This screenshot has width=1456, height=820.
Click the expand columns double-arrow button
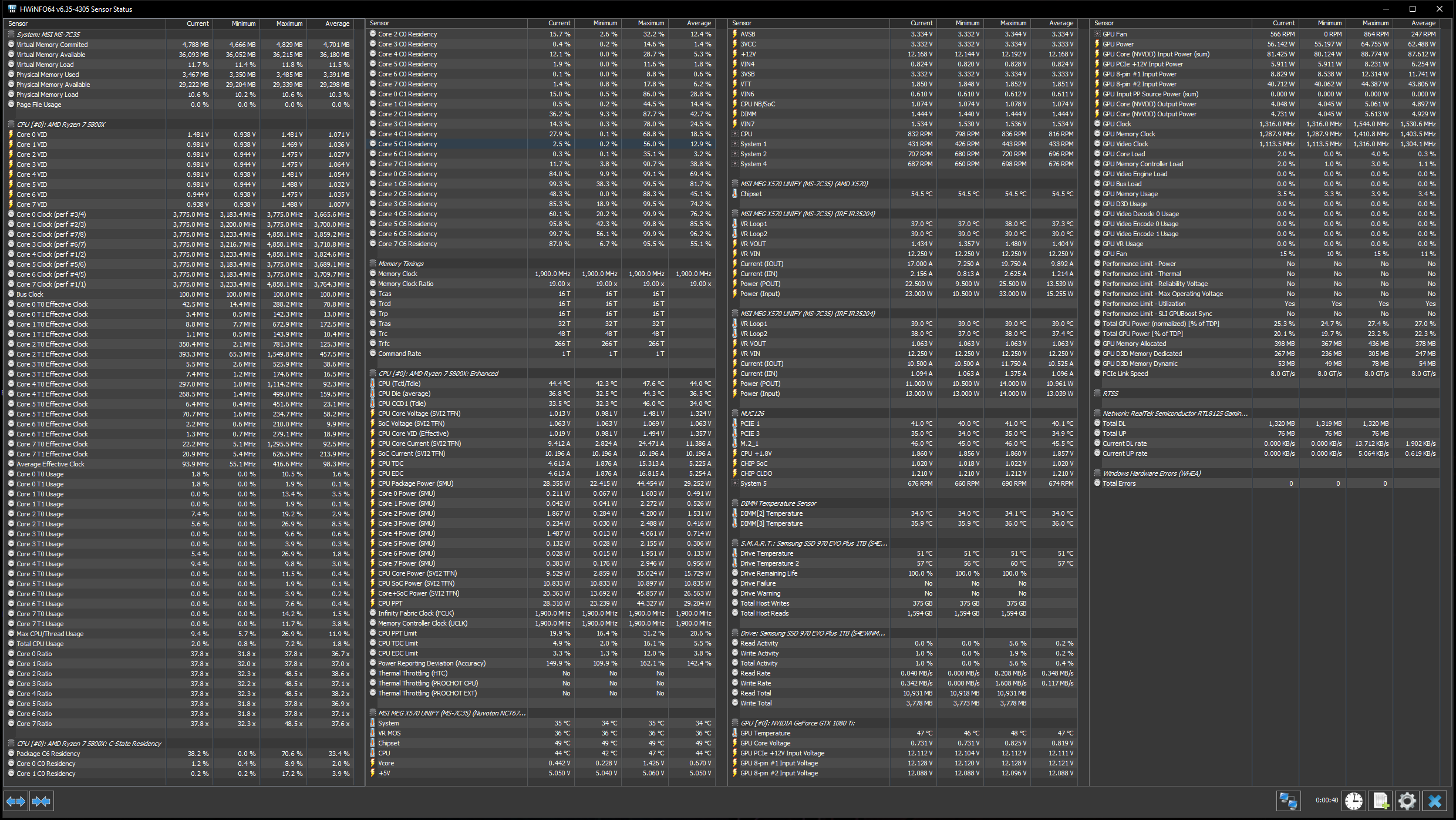click(x=16, y=801)
